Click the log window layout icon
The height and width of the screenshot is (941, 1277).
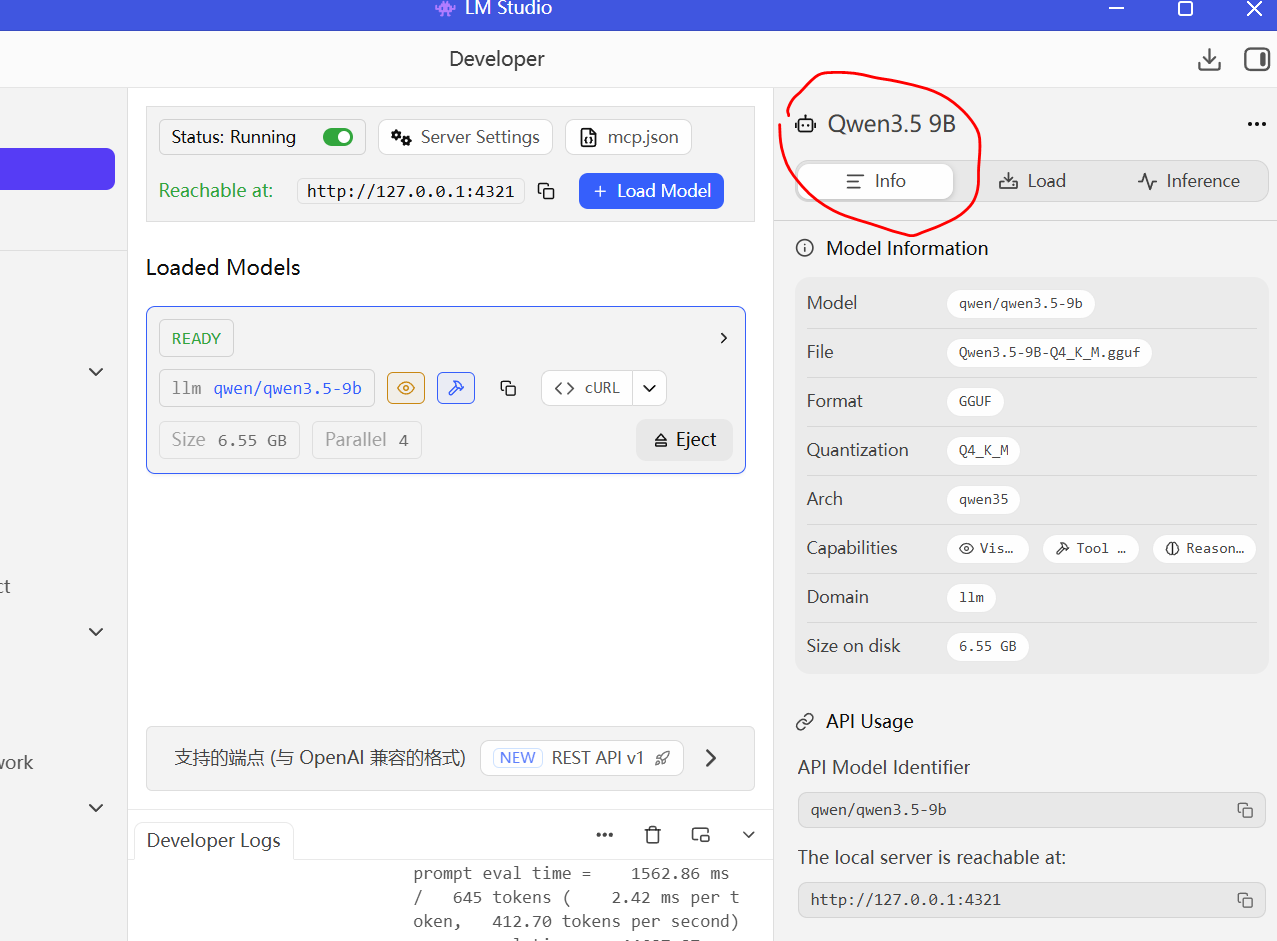click(x=701, y=835)
